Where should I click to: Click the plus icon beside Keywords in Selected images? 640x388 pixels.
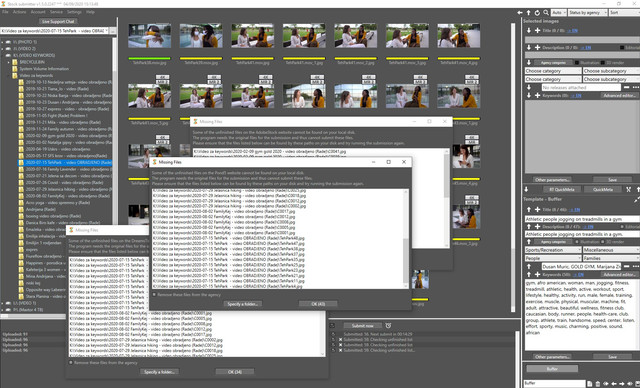click(537, 95)
